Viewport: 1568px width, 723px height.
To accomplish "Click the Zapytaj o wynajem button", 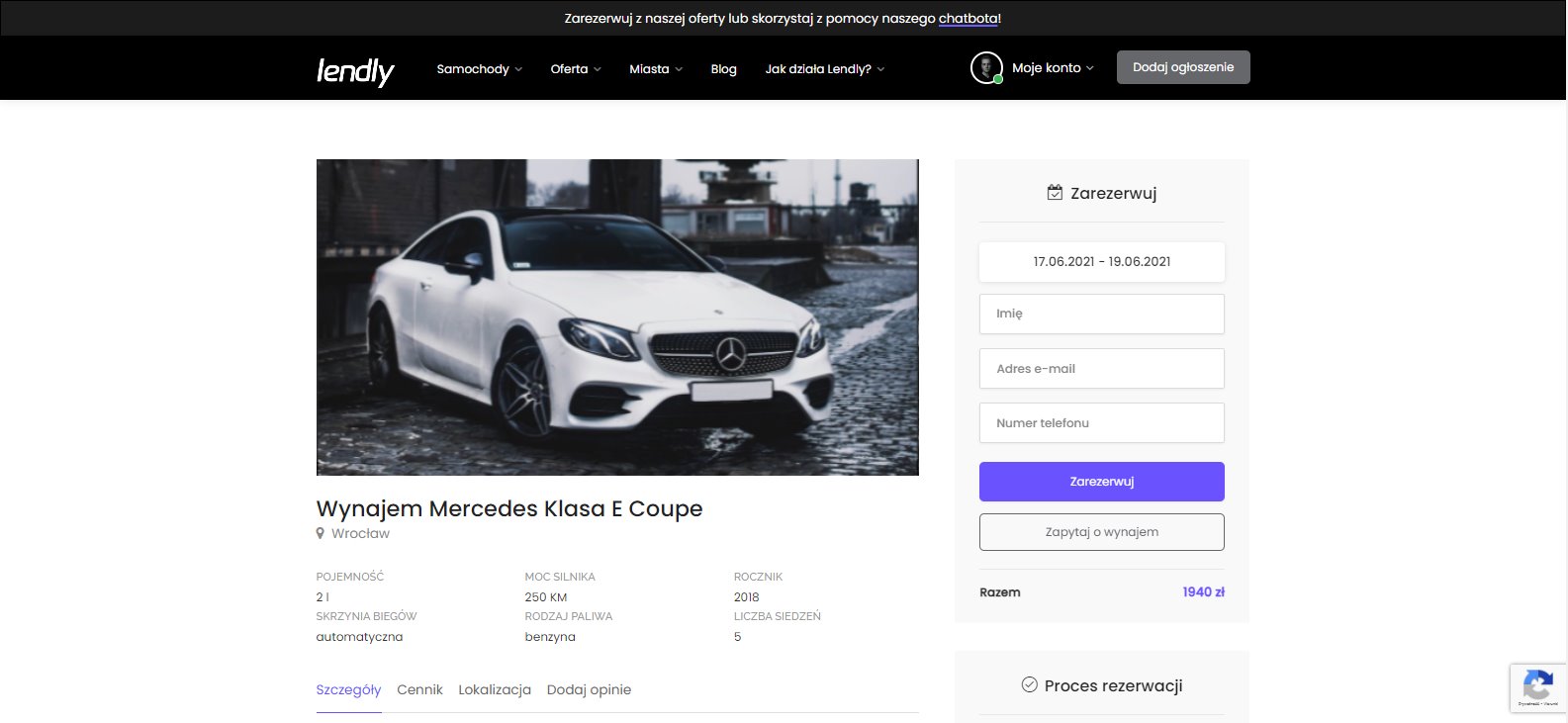I will click(x=1101, y=532).
